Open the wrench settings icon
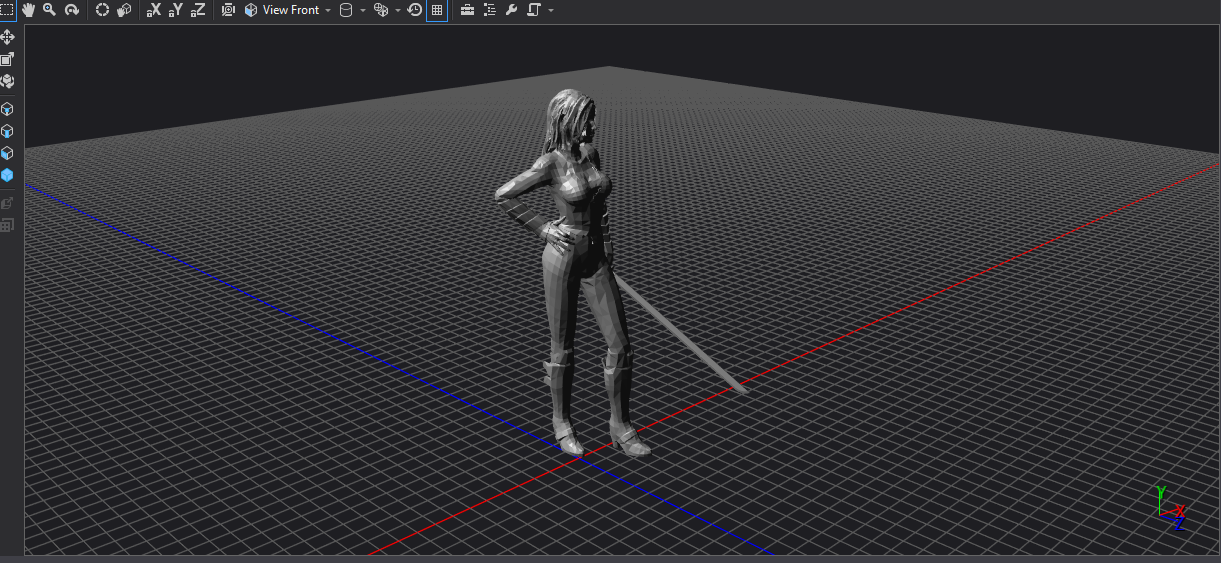The image size is (1221, 563). coord(511,10)
